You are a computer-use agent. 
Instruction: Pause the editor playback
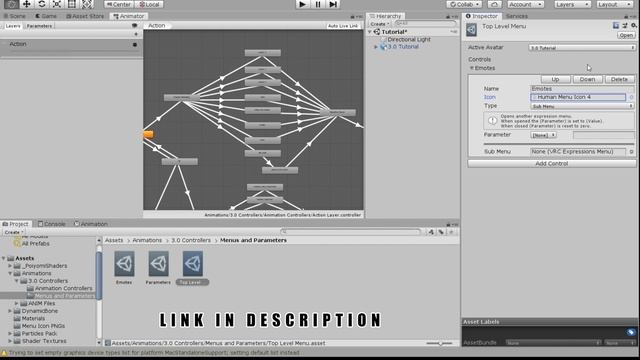click(x=318, y=4)
